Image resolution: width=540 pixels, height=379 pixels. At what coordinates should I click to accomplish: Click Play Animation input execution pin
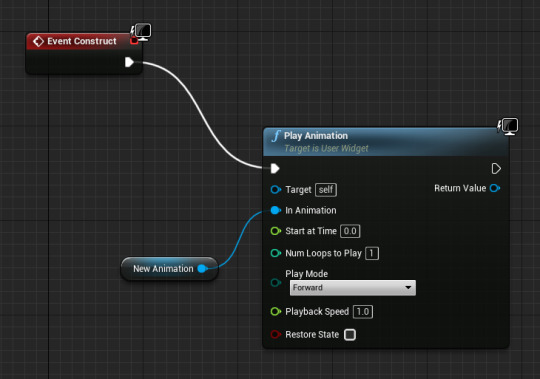(275, 169)
